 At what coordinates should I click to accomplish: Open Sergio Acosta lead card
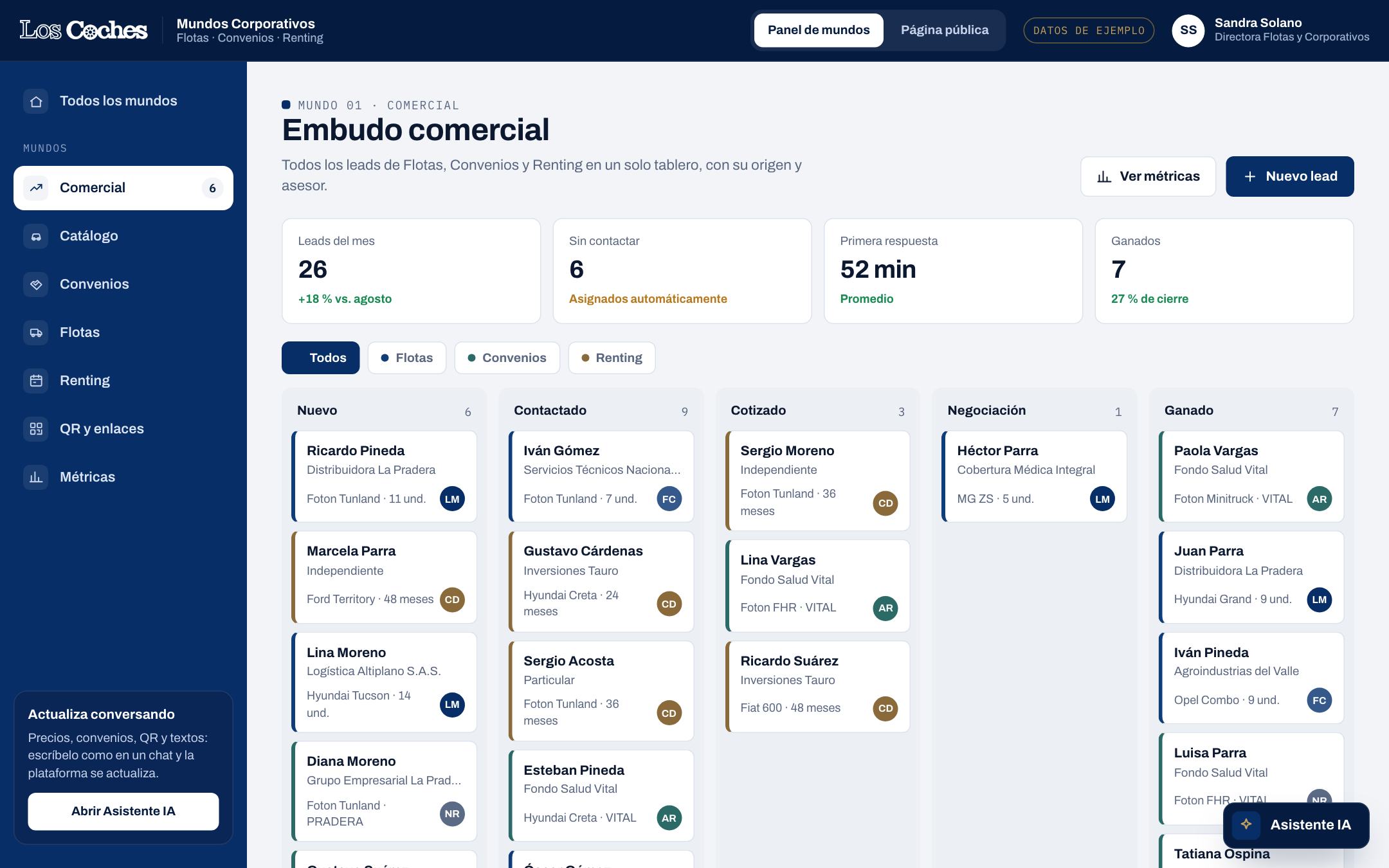(x=601, y=691)
